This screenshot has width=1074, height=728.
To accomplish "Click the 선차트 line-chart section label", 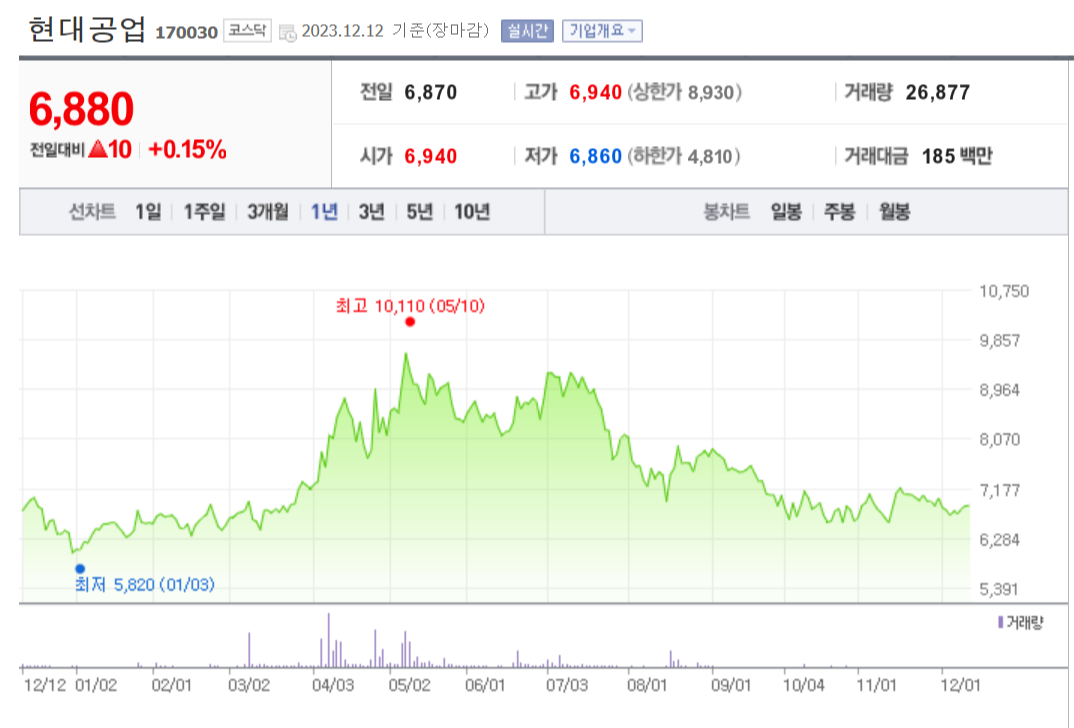I will [92, 212].
